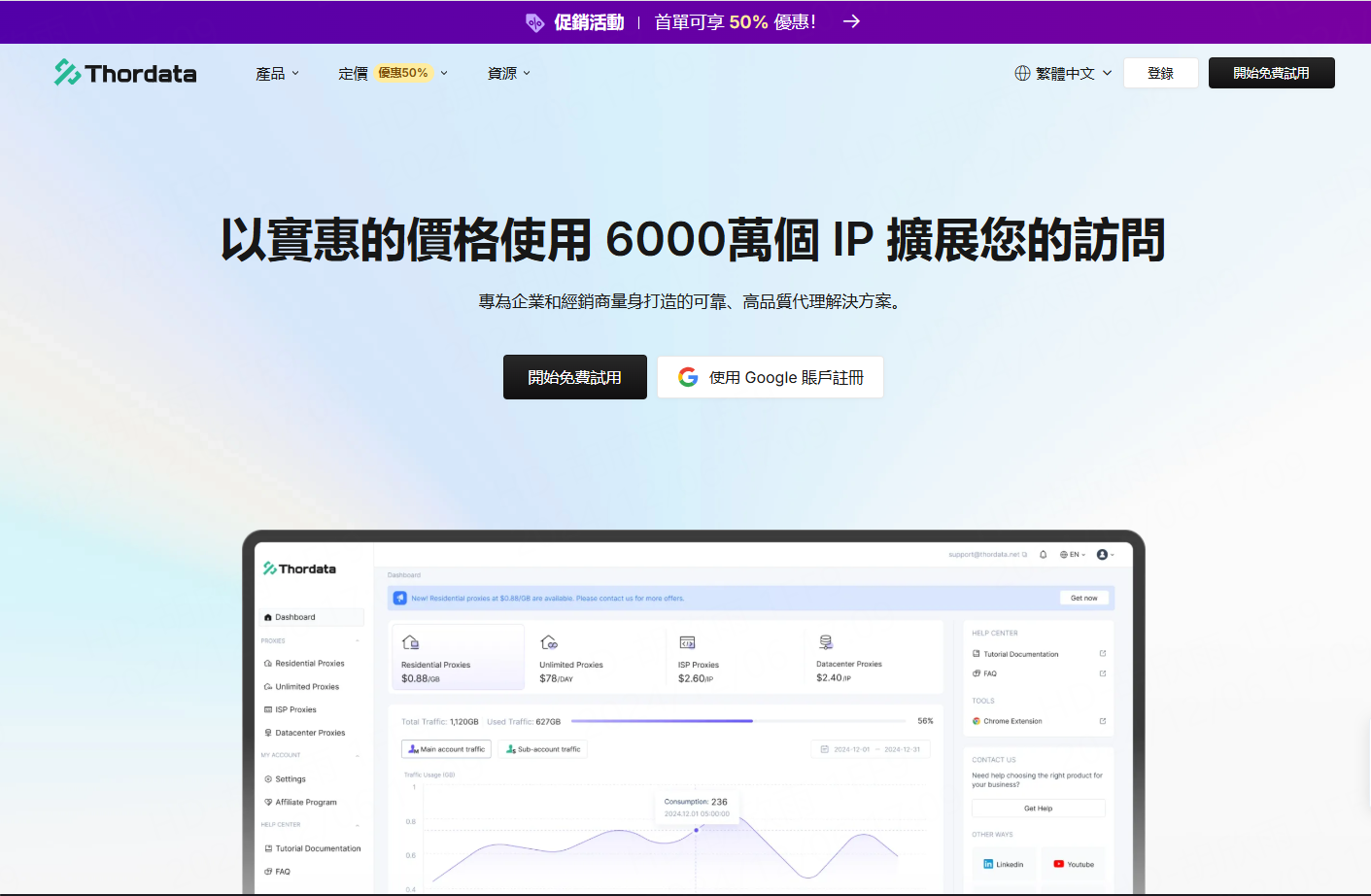Collapse the MY ACCOUNT sidebar section
Viewport: 1371px width, 896px height.
[x=358, y=755]
